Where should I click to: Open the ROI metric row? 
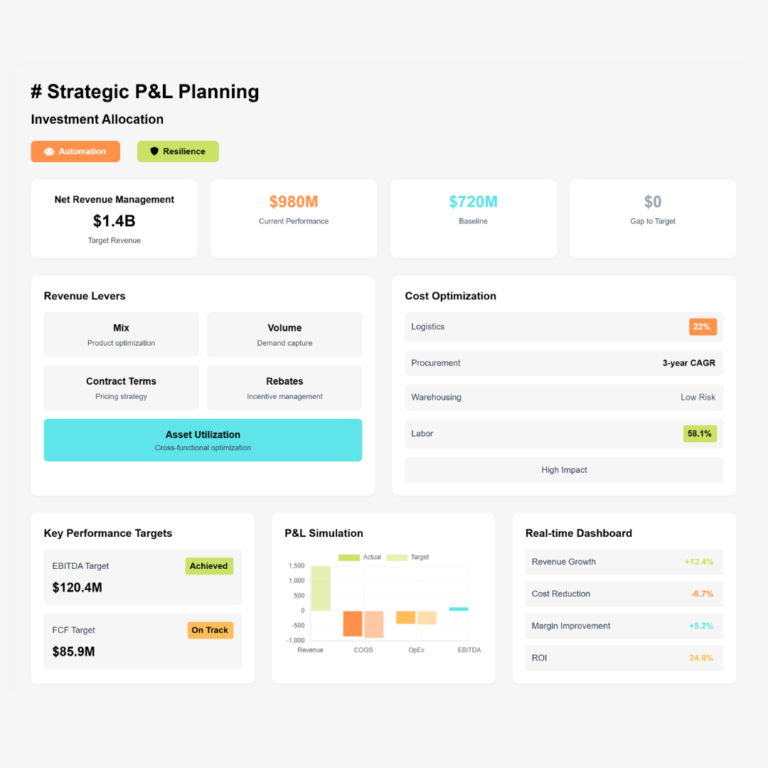tap(624, 658)
